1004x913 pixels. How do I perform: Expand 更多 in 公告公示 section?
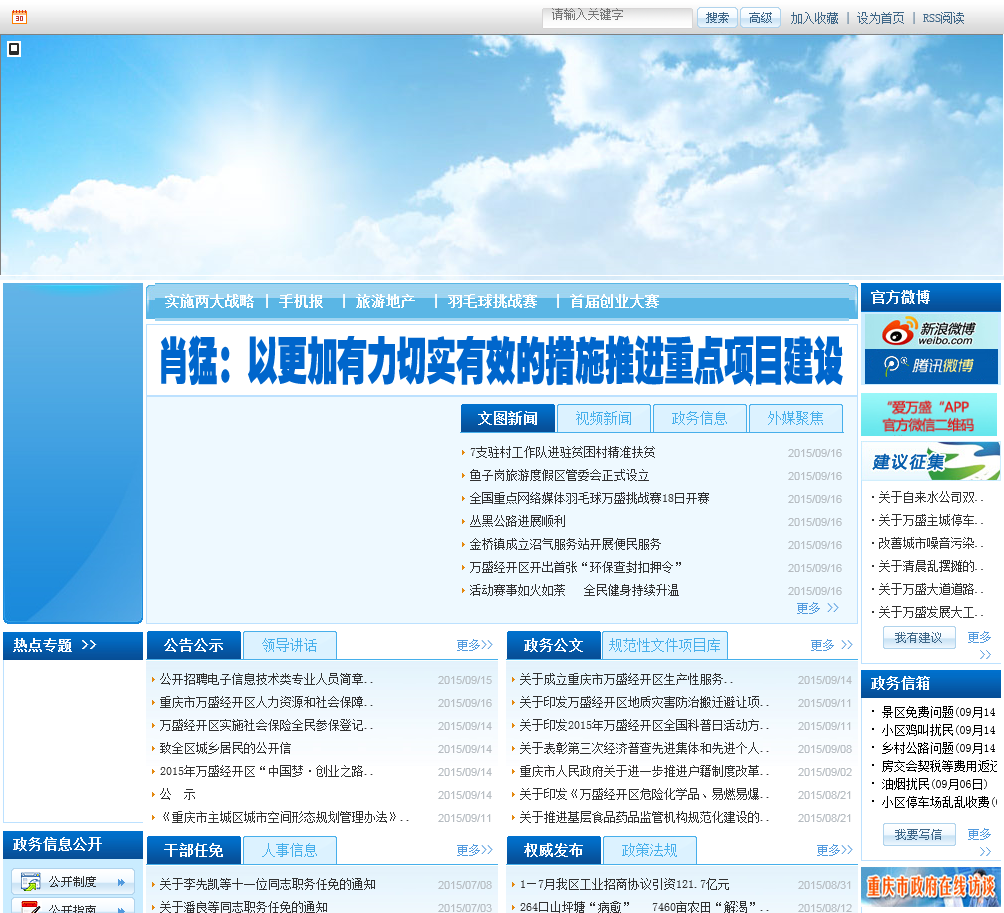click(474, 645)
